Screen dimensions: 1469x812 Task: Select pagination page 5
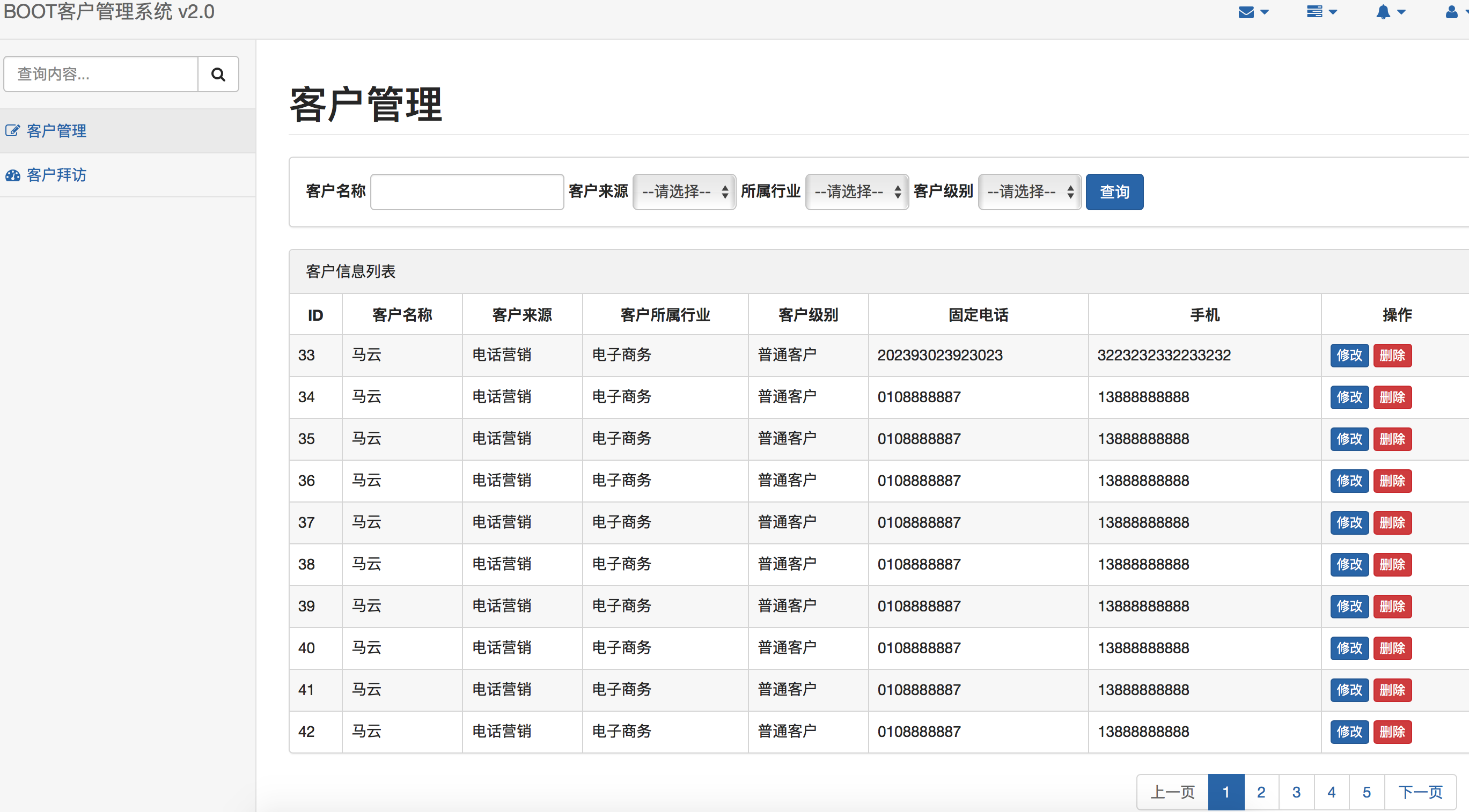click(x=1367, y=792)
